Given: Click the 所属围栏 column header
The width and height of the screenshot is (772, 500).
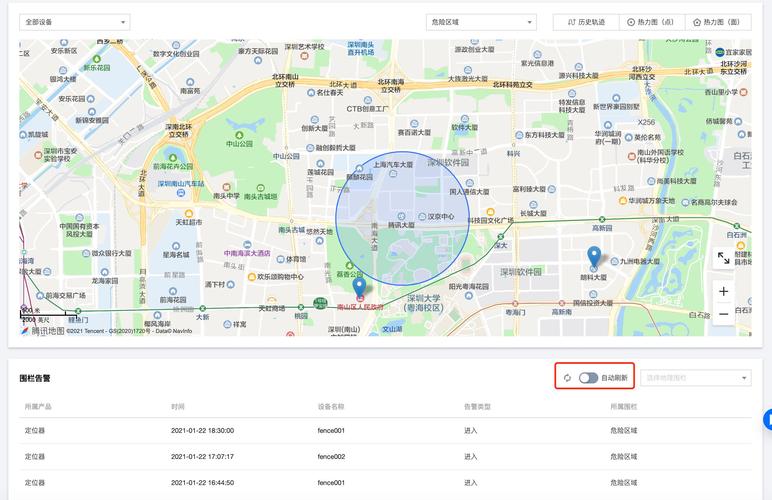Looking at the screenshot, I should (x=624, y=406).
